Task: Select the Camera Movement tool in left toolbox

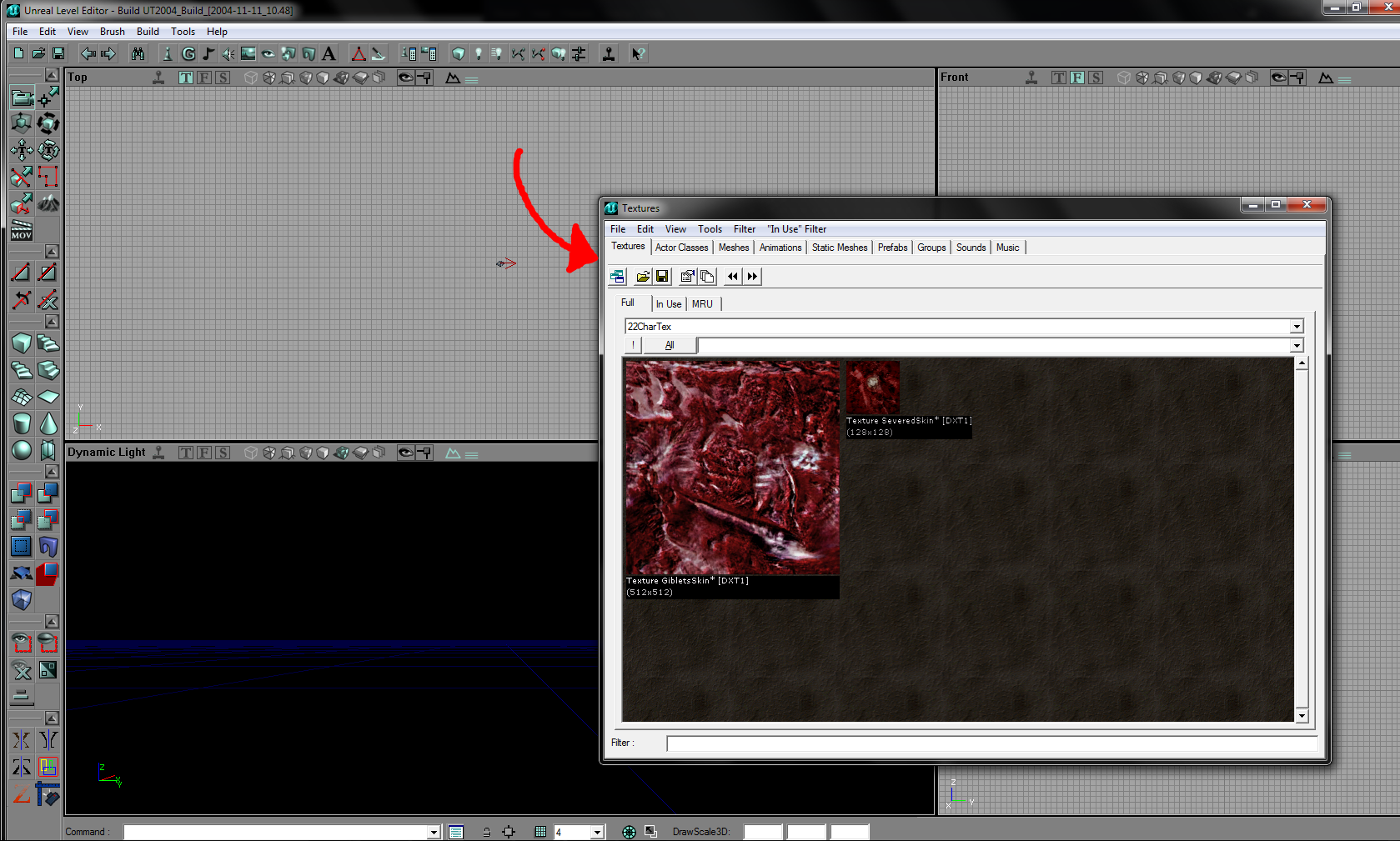Action: [x=22, y=97]
